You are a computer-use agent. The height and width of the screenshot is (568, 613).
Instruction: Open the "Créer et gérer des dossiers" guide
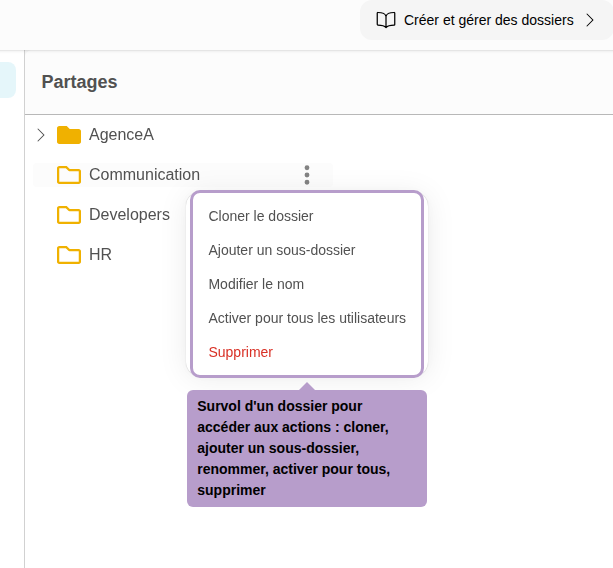(488, 20)
